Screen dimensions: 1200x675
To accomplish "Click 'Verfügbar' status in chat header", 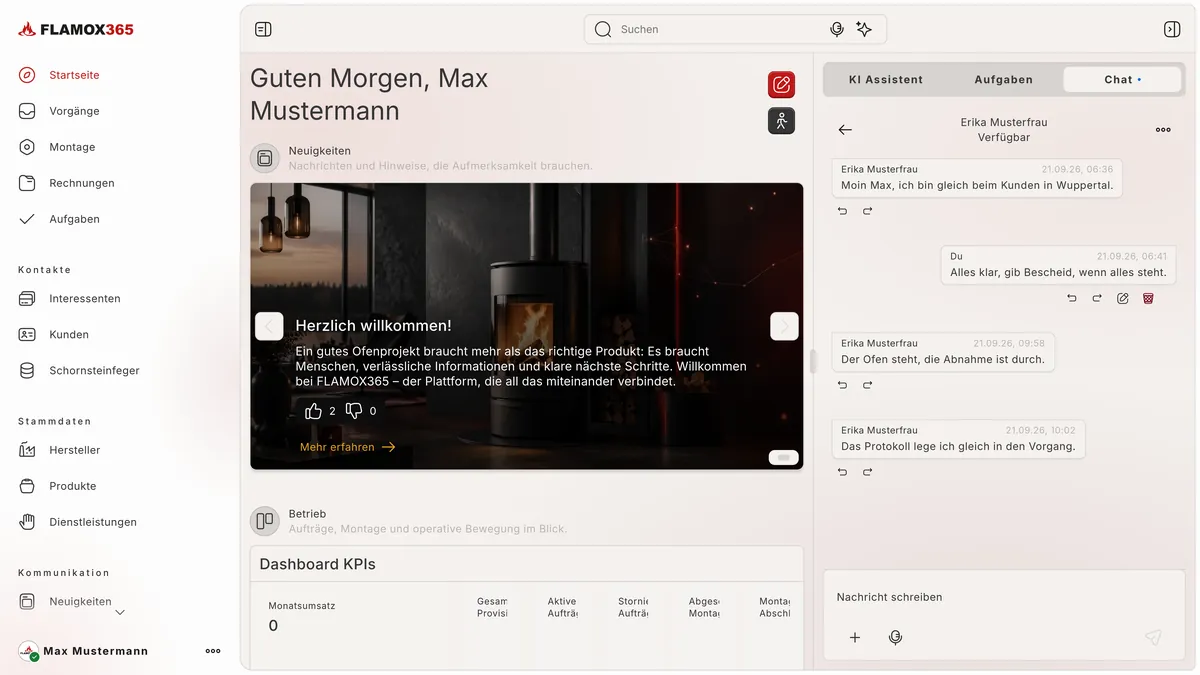I will tap(1004, 138).
